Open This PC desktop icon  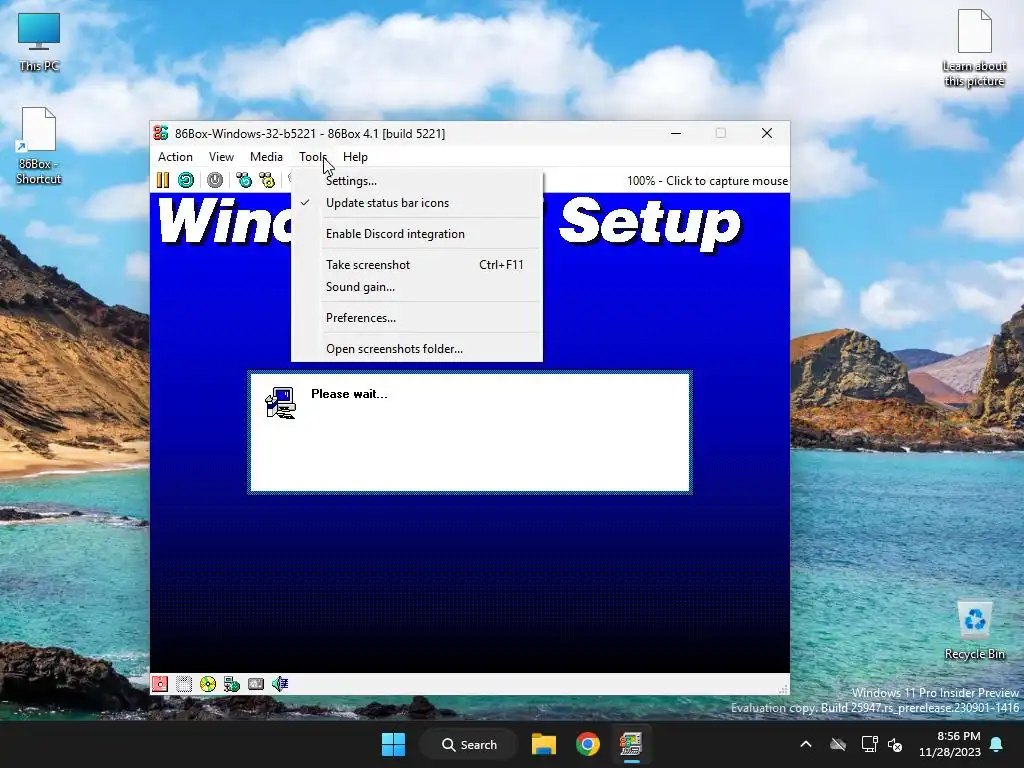[39, 42]
